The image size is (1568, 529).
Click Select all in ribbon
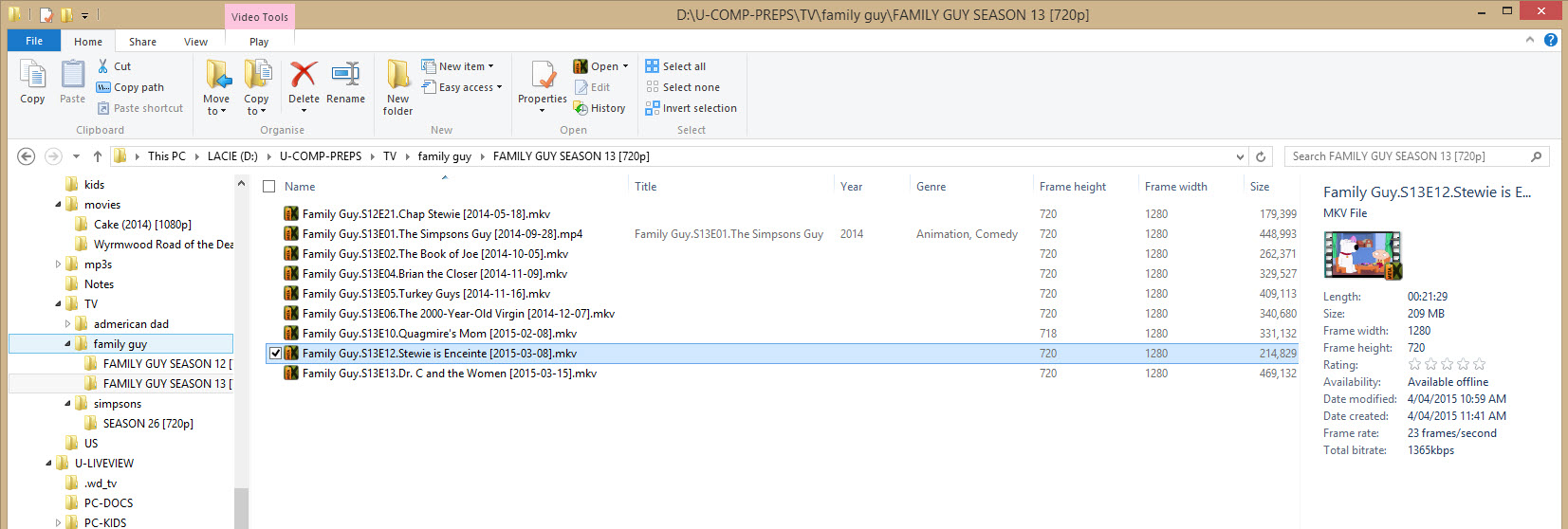[675, 66]
